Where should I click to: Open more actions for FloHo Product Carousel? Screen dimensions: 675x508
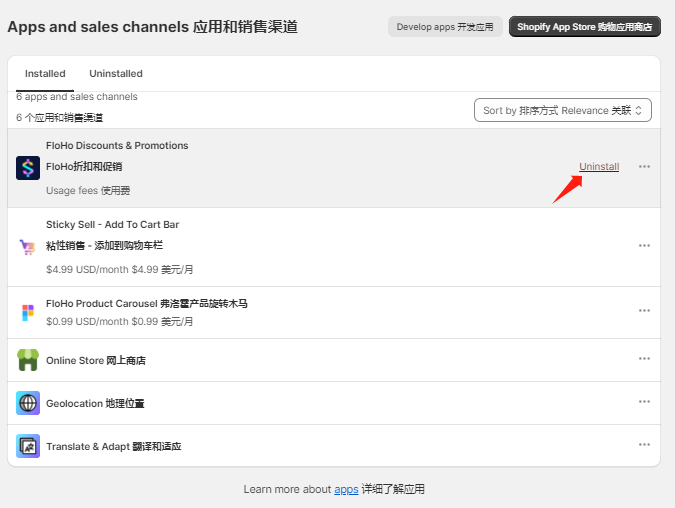tap(644, 311)
